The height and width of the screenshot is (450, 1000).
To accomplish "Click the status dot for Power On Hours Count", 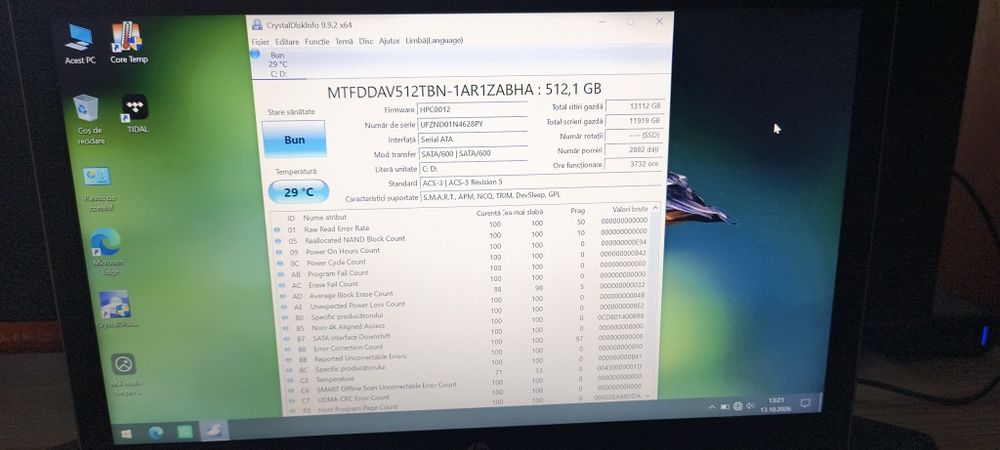I will [x=279, y=252].
